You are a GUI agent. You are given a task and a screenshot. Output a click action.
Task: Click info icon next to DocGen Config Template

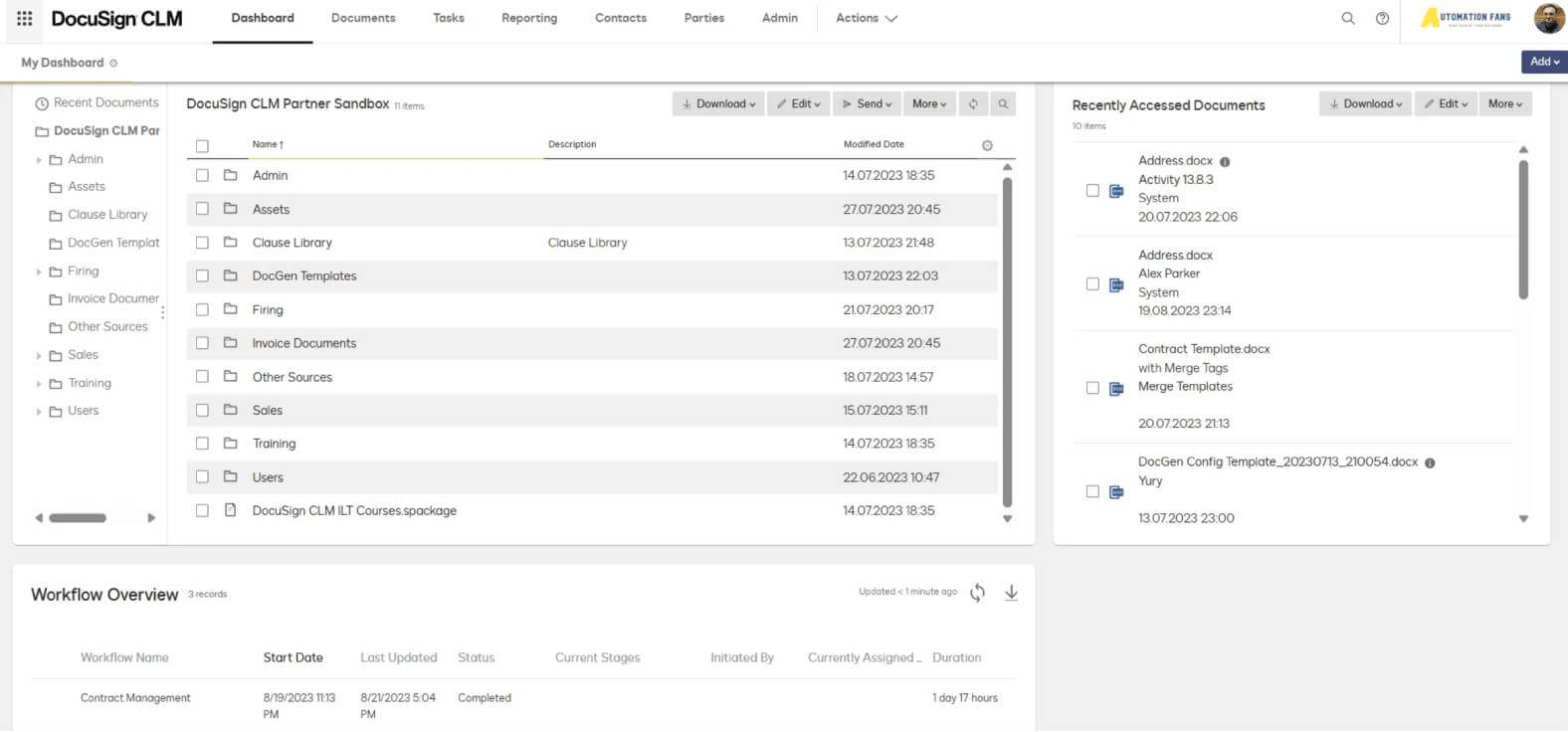1430,462
